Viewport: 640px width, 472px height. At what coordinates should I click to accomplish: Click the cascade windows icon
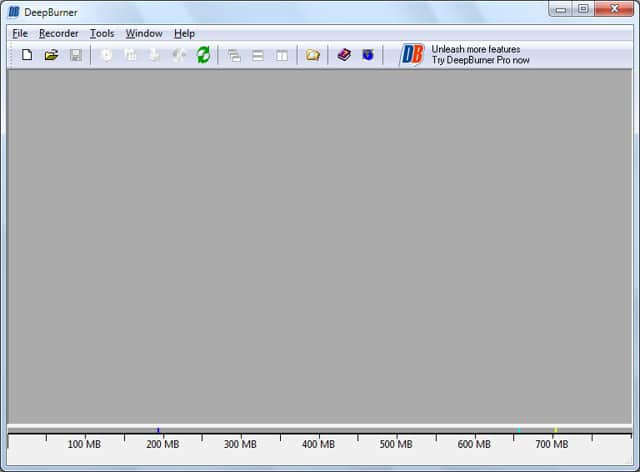pyautogui.click(x=234, y=55)
